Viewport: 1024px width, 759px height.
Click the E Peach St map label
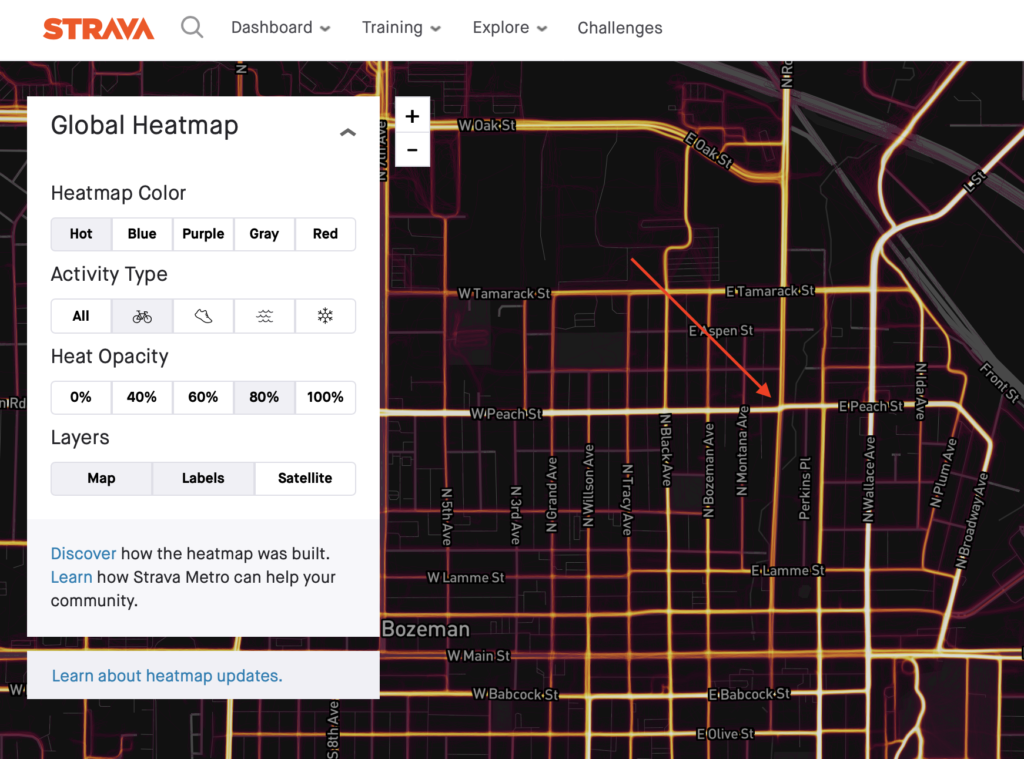(x=871, y=406)
